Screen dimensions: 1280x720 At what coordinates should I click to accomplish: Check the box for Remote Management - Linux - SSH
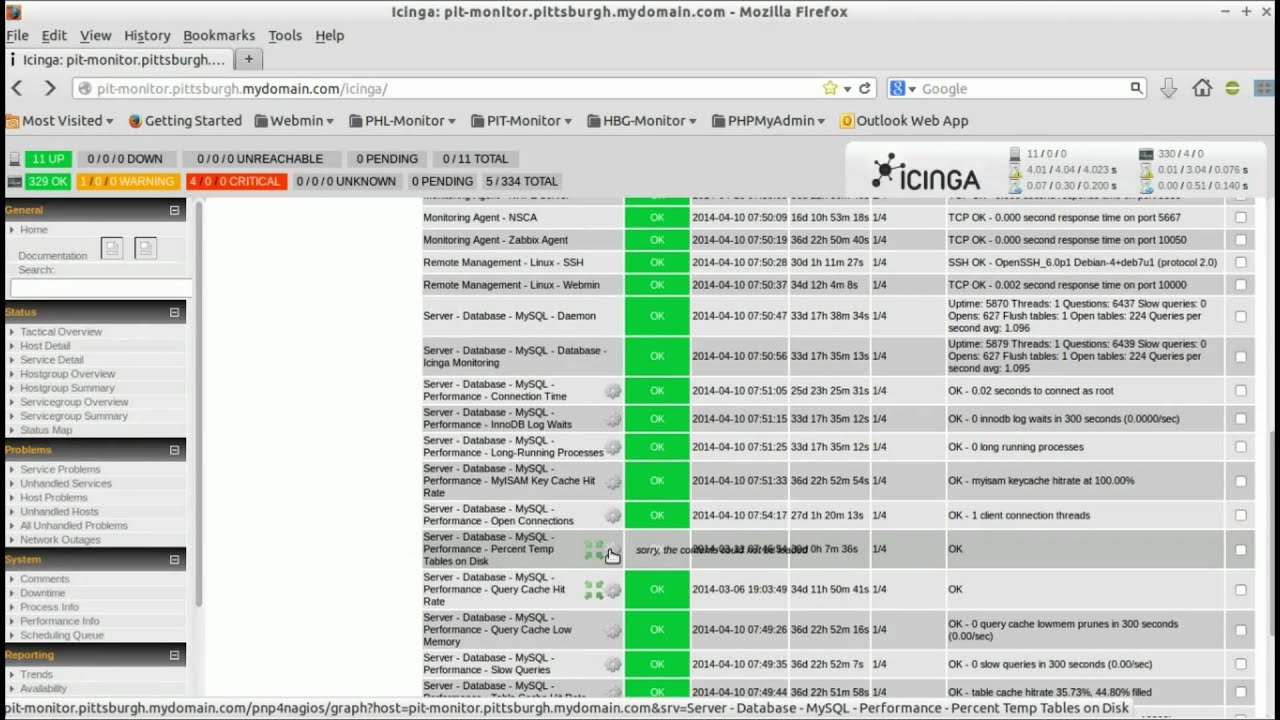pyautogui.click(x=1241, y=262)
